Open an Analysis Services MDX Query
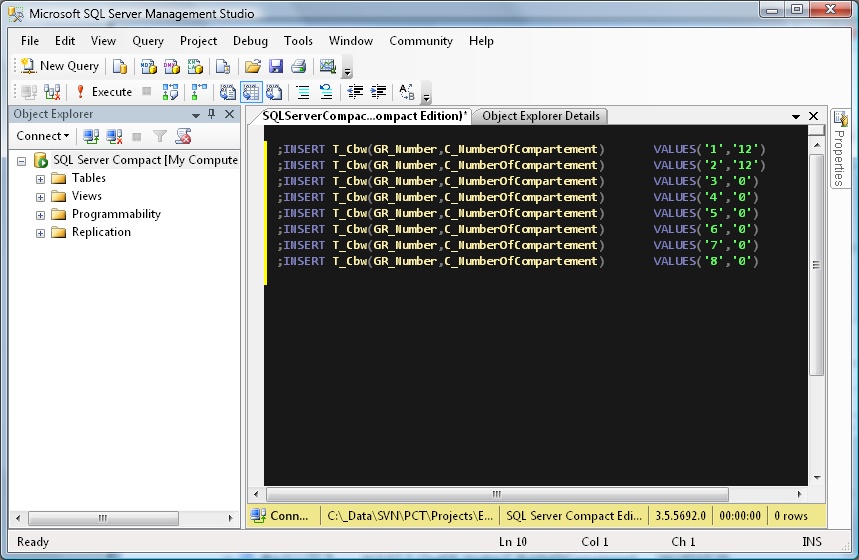The height and width of the screenshot is (560, 859). point(148,66)
